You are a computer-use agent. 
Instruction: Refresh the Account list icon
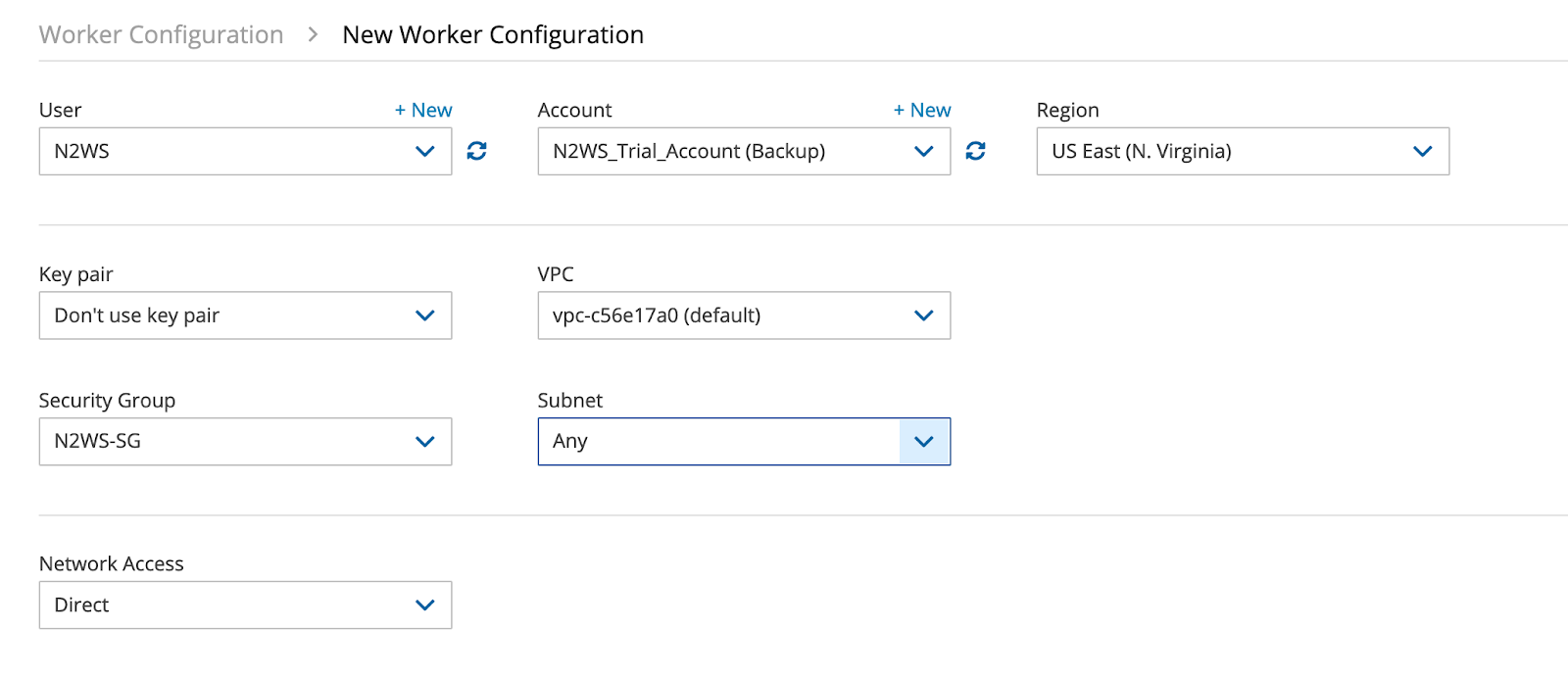point(975,151)
